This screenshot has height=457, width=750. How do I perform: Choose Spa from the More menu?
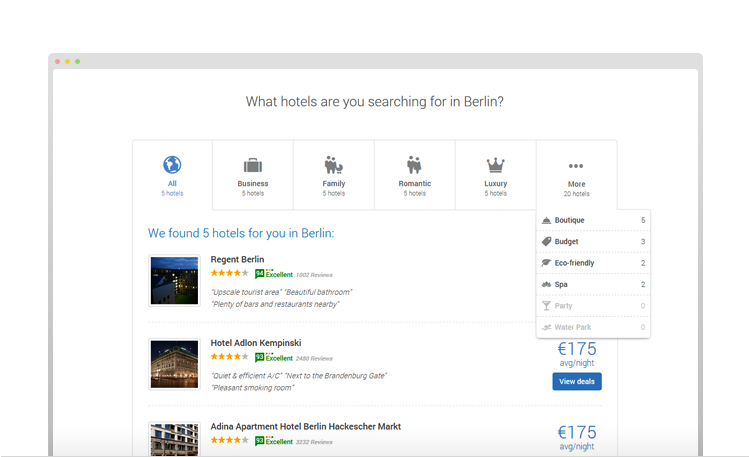coord(593,284)
